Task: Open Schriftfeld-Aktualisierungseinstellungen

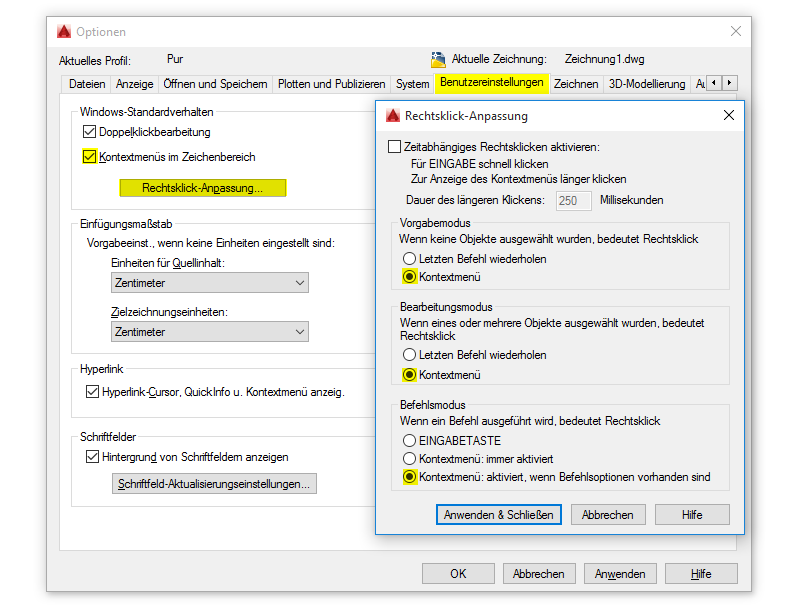Action: coord(213,484)
